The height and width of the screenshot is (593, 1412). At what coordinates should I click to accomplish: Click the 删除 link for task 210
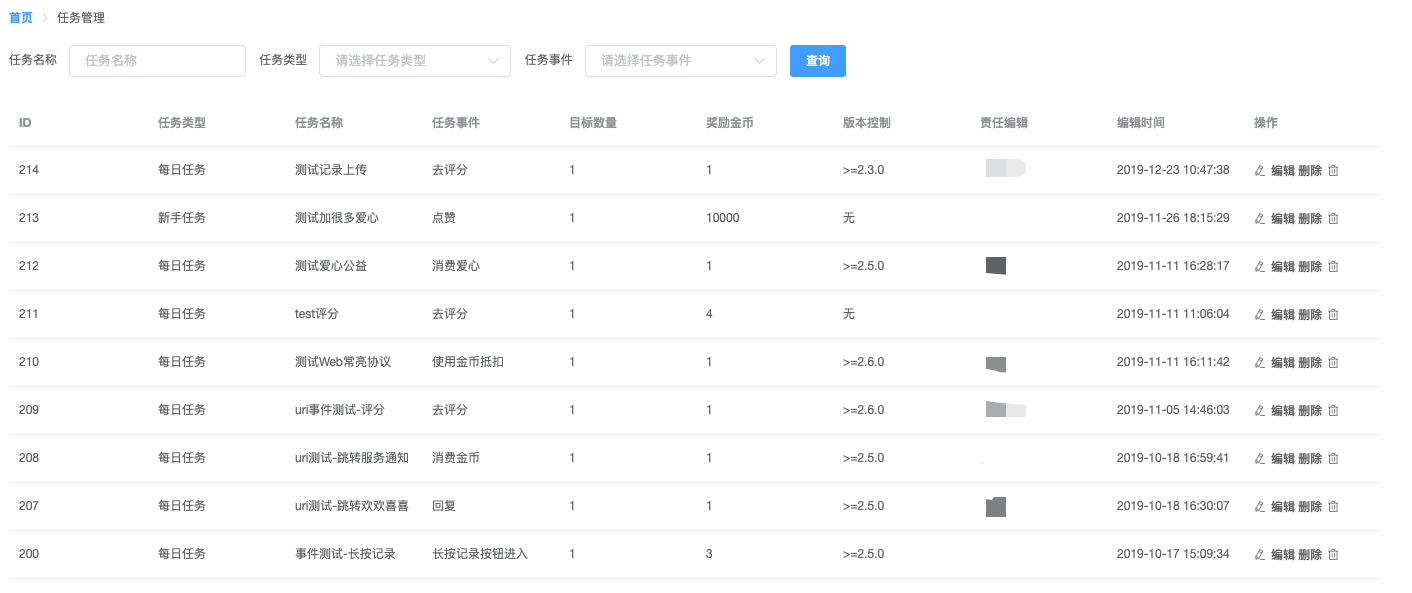tap(1310, 363)
